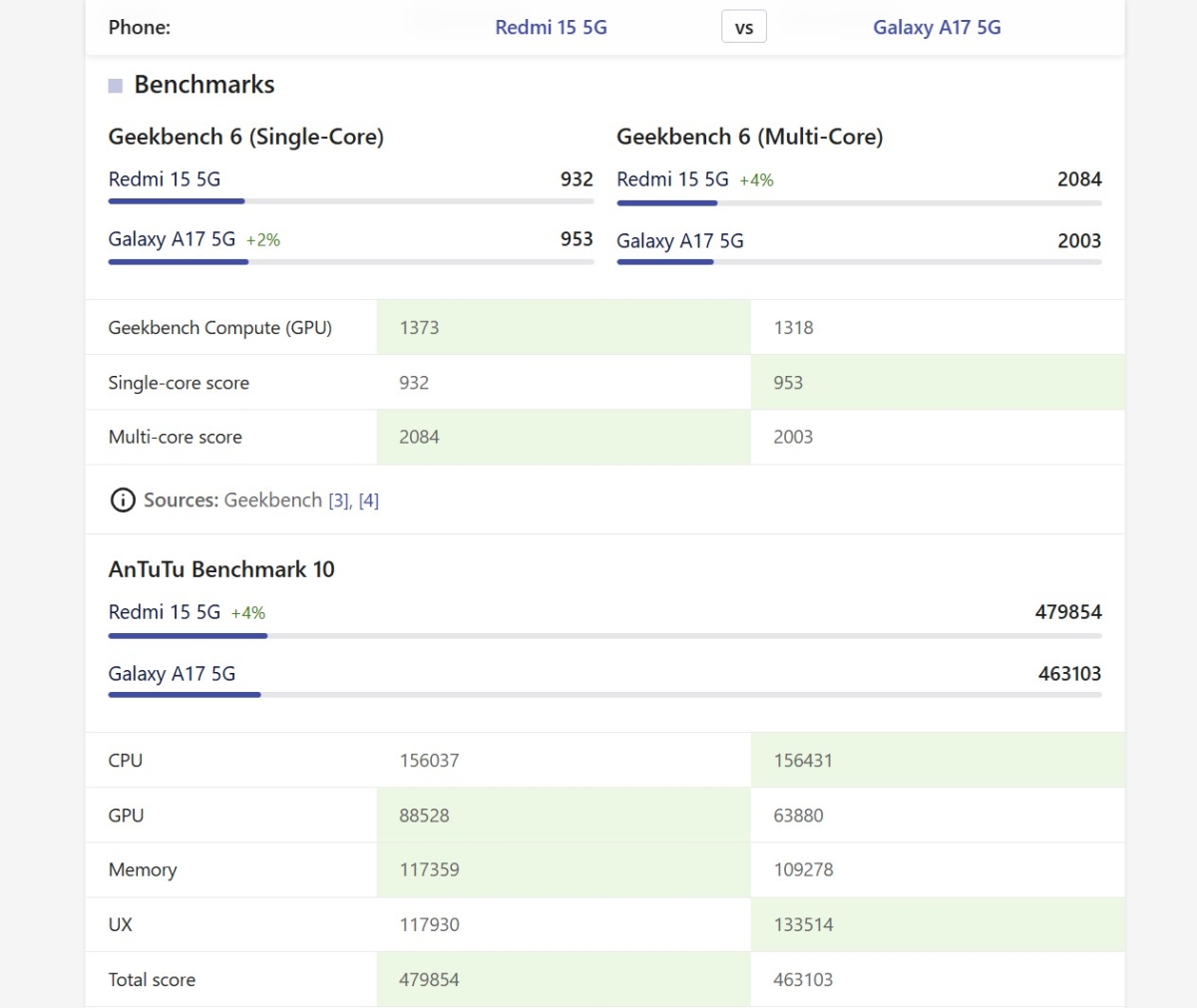1197x1008 pixels.
Task: Open Geekbench source reference [3]
Action: [x=338, y=501]
